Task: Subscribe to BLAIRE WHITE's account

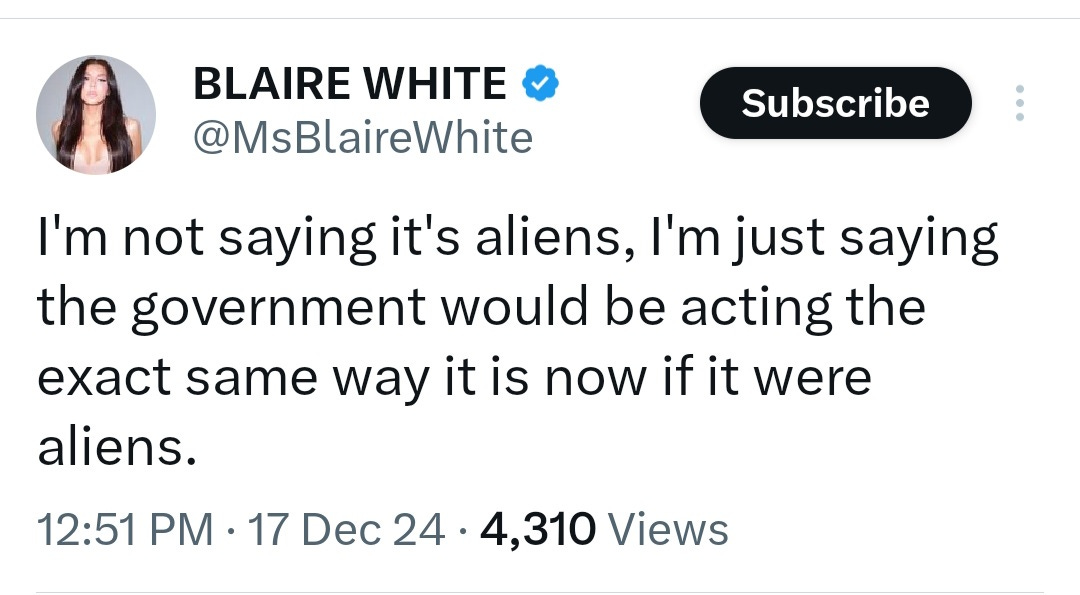Action: pos(835,103)
